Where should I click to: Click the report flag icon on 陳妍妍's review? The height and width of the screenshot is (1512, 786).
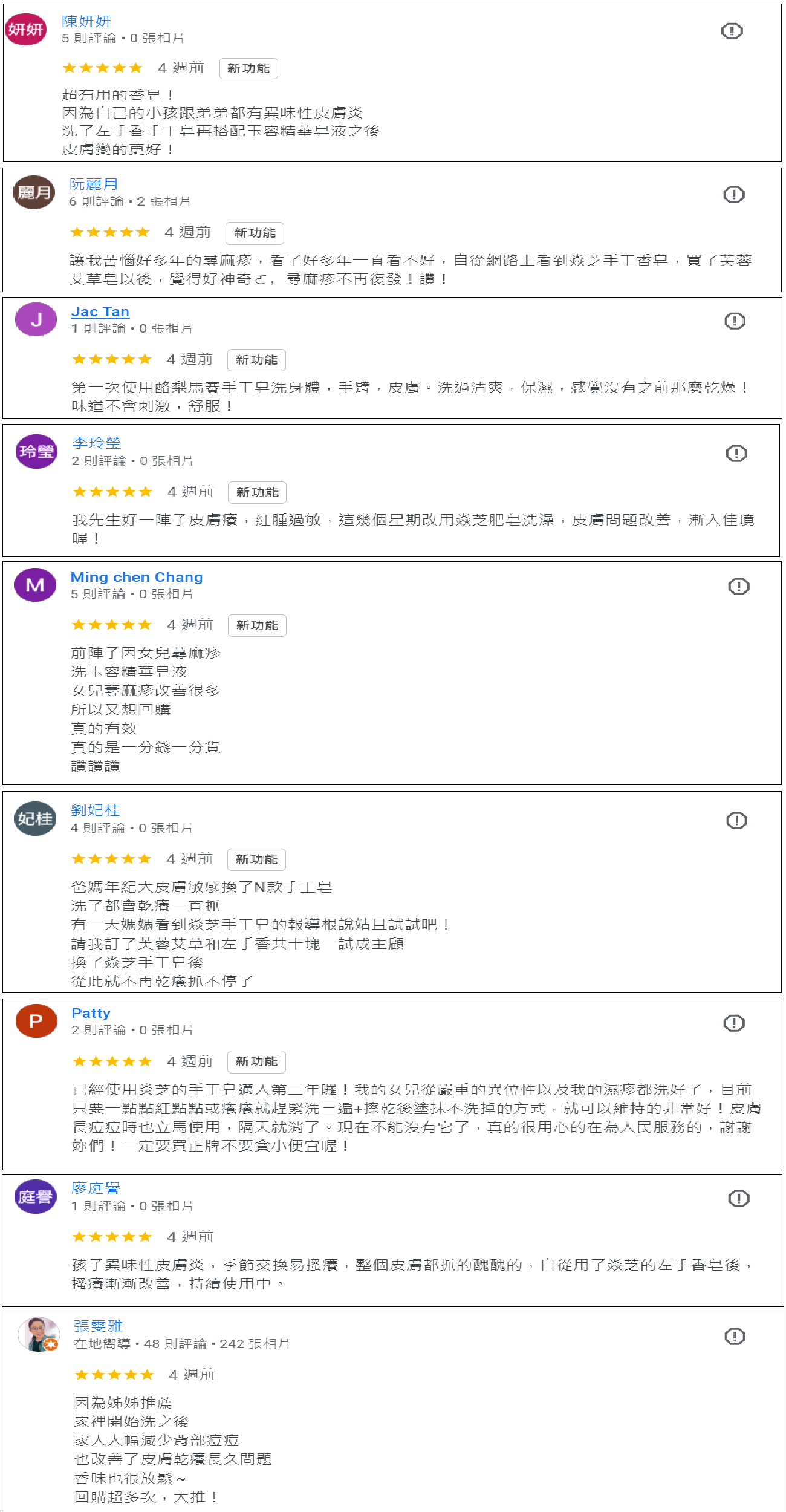point(732,31)
